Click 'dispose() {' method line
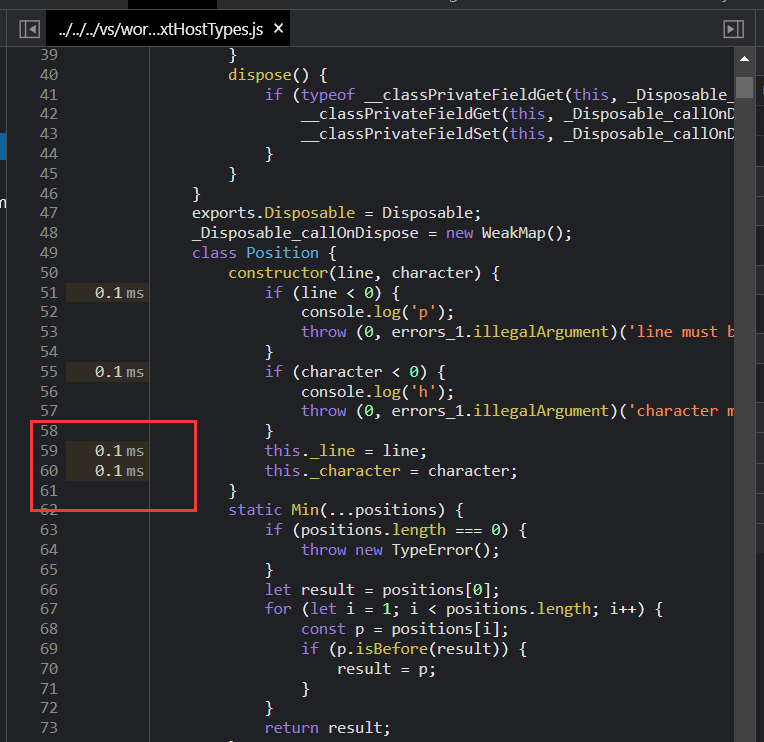Image resolution: width=764 pixels, height=742 pixels. [x=278, y=75]
